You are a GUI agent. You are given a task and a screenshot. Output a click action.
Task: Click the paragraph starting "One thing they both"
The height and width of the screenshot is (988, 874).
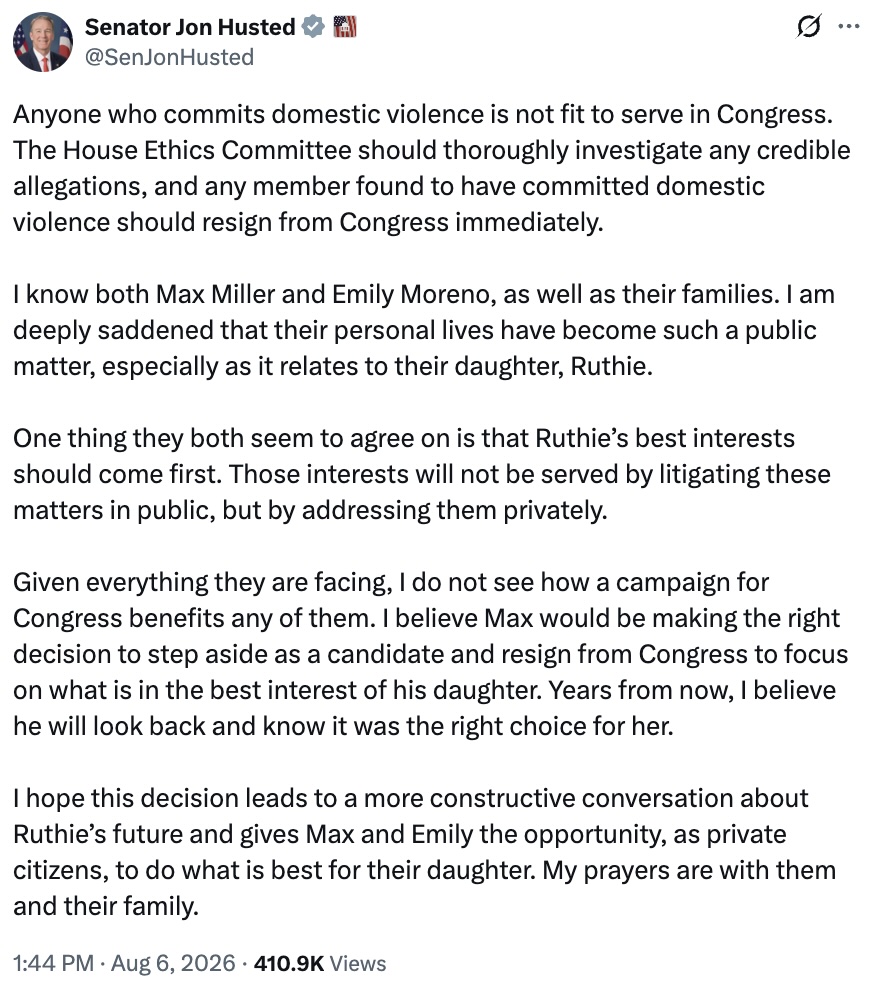point(422,474)
